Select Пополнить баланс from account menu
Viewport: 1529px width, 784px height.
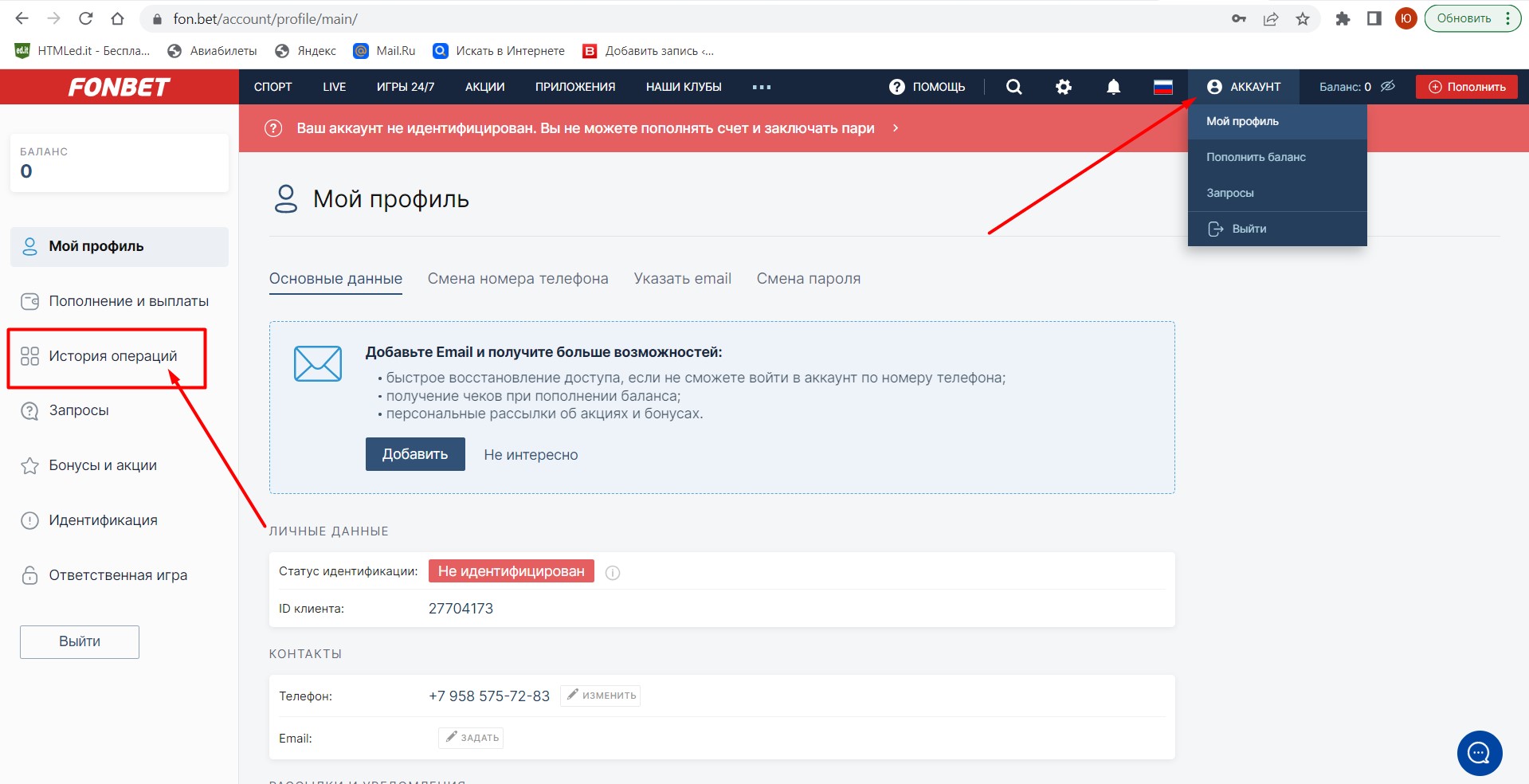click(1256, 157)
